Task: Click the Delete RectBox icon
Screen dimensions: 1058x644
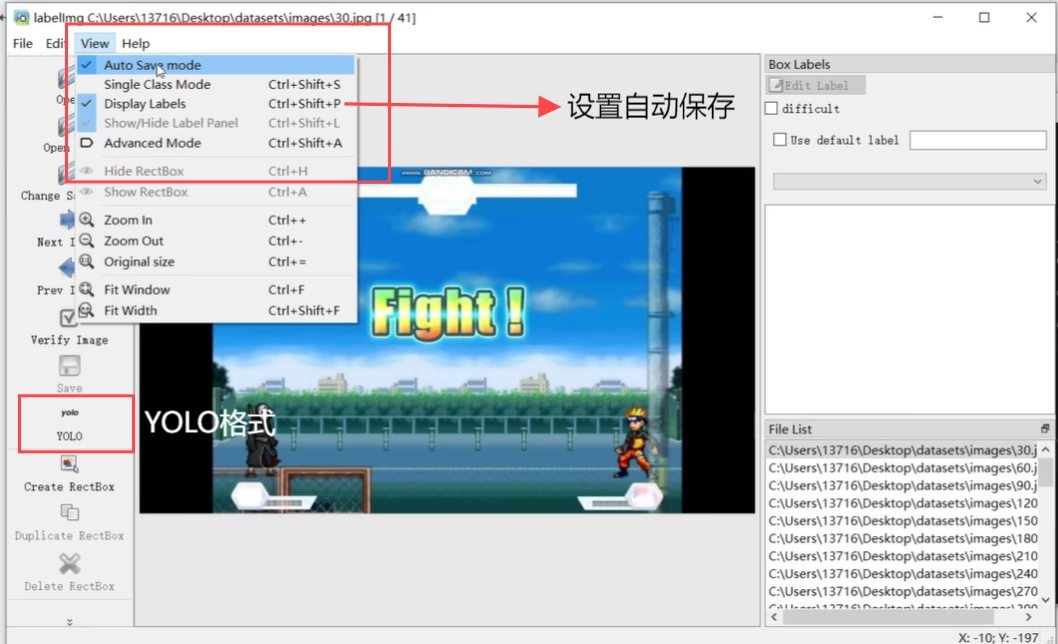Action: [69, 564]
